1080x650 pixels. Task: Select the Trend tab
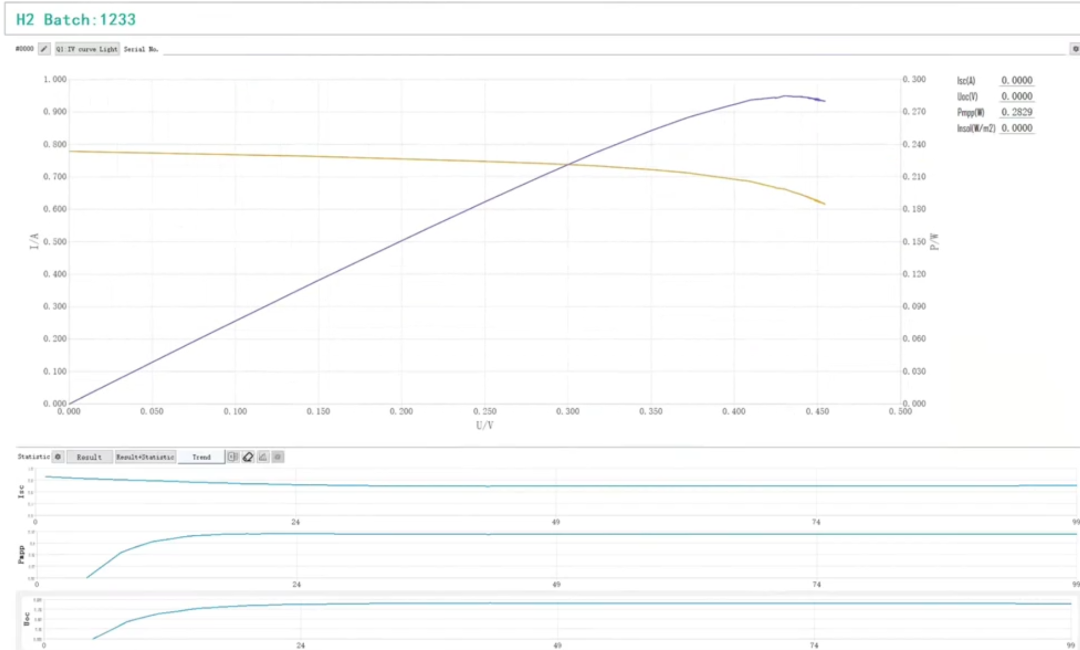click(201, 456)
